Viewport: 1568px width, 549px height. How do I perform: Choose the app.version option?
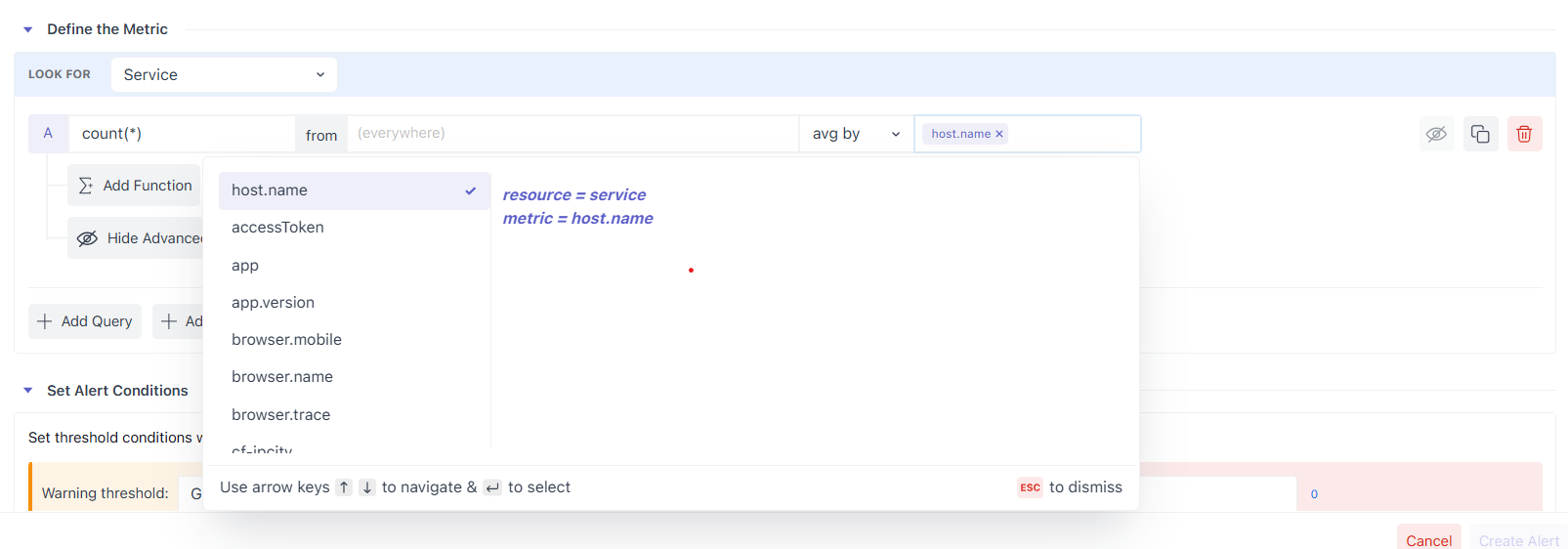coord(273,303)
